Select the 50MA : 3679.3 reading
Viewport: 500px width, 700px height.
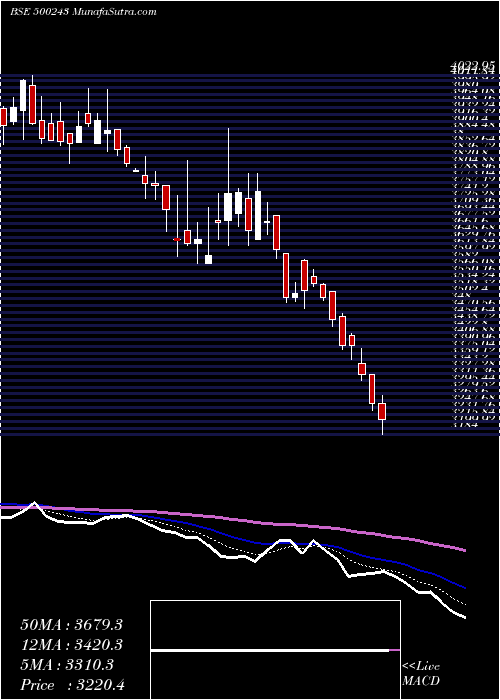(71, 625)
